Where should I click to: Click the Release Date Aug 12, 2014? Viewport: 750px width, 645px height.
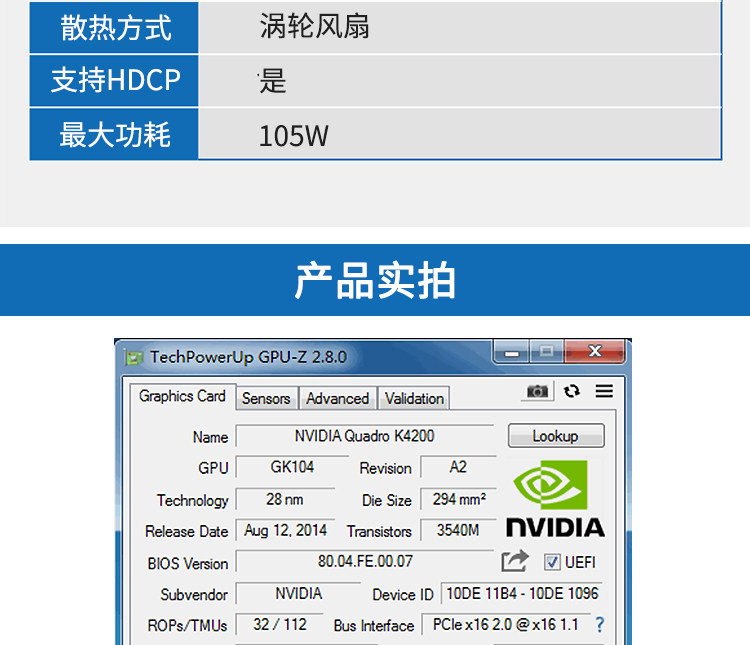[x=285, y=530]
